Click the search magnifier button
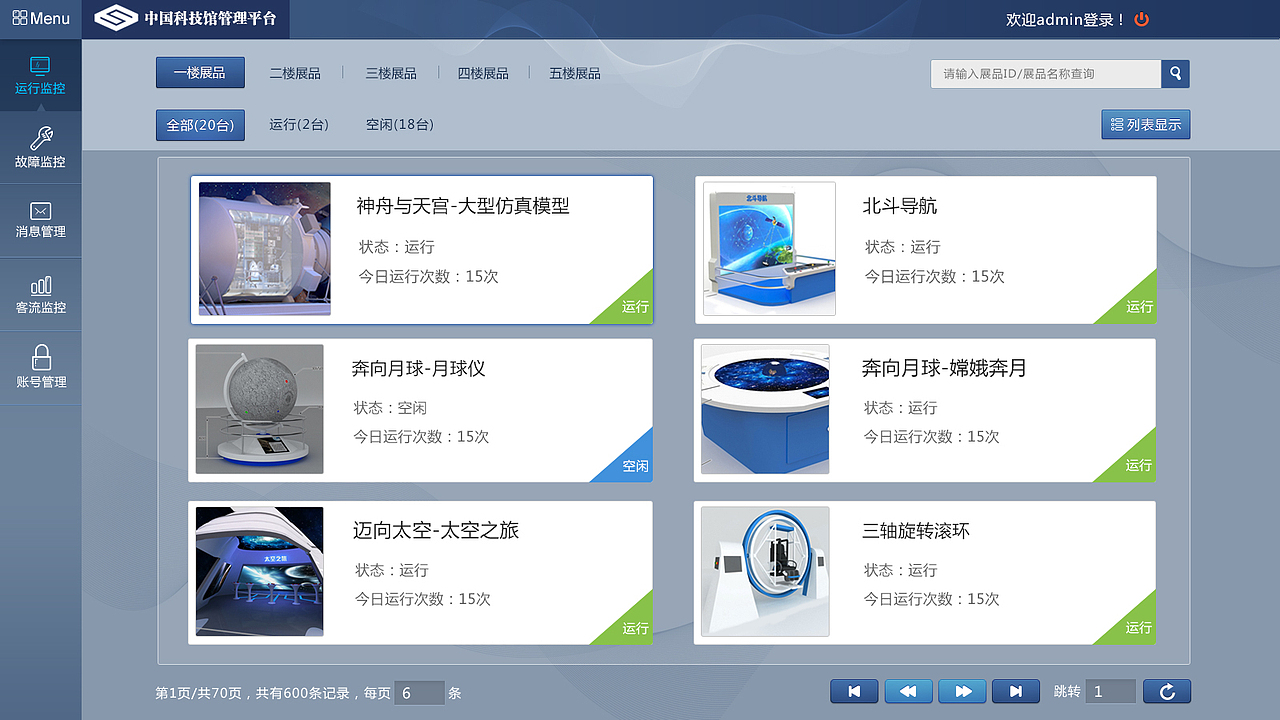The width and height of the screenshot is (1280, 720). tap(1175, 74)
